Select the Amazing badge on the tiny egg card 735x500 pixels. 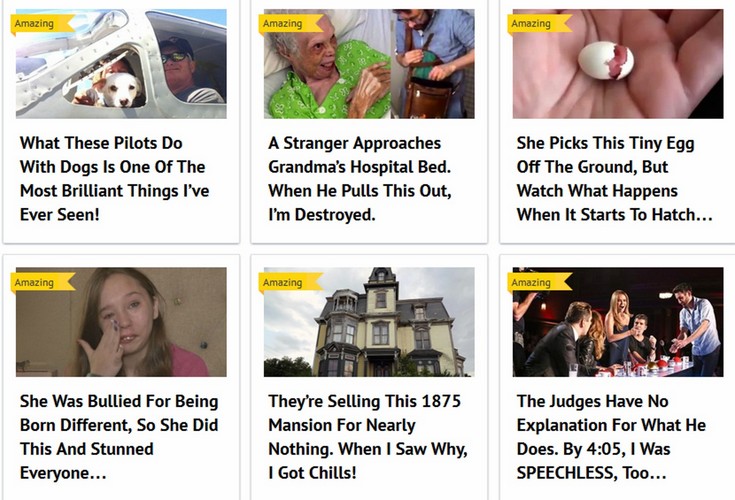[x=539, y=23]
